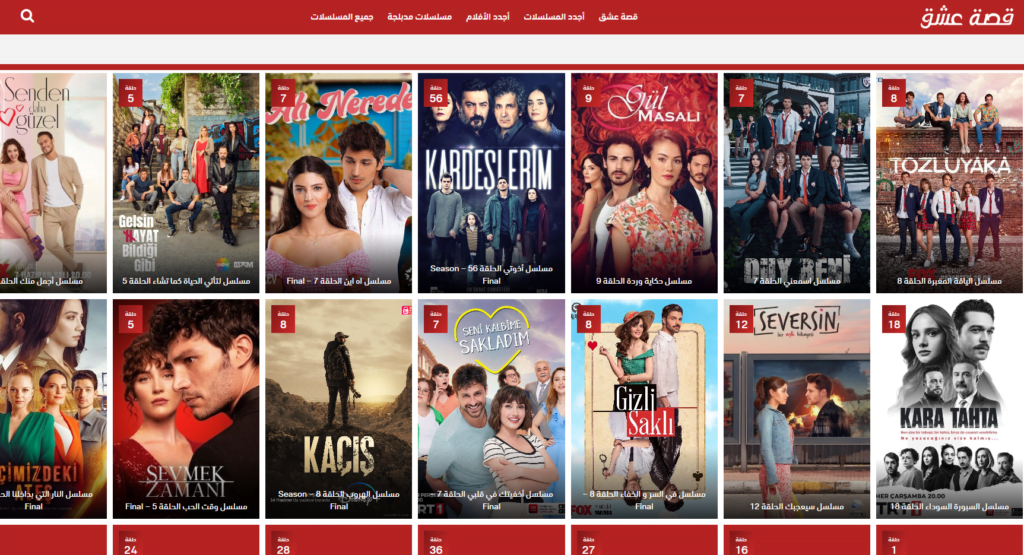
Task: Open the Kaçış series poster
Action: 338,410
